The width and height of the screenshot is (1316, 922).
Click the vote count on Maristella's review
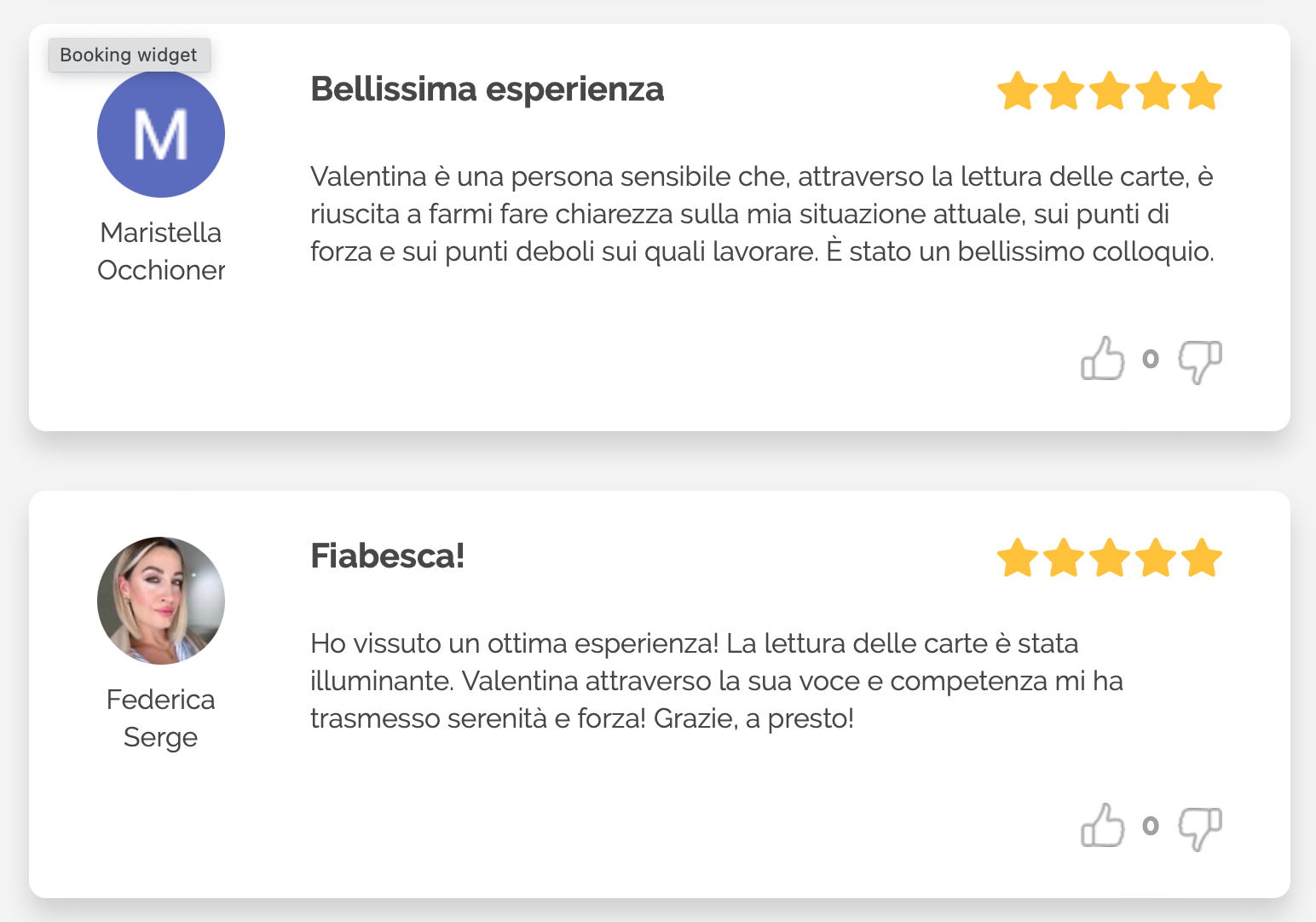1151,360
